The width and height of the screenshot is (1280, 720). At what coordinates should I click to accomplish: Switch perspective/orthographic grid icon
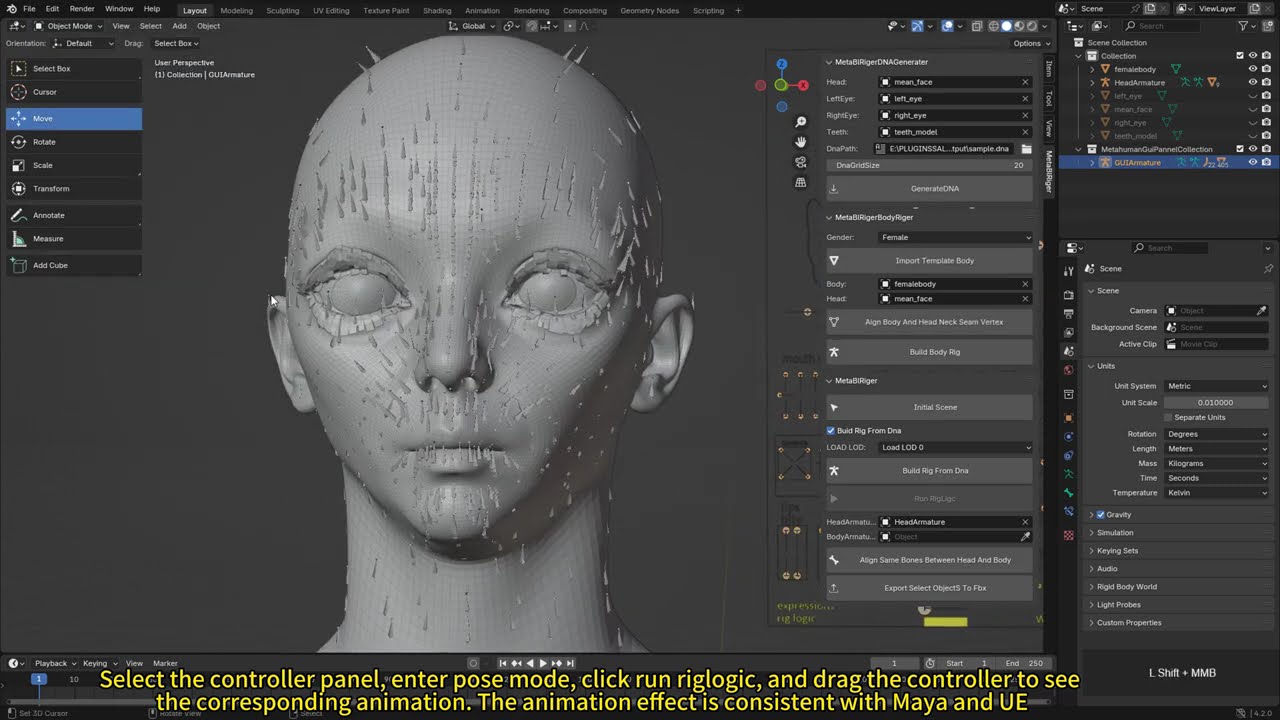point(800,182)
